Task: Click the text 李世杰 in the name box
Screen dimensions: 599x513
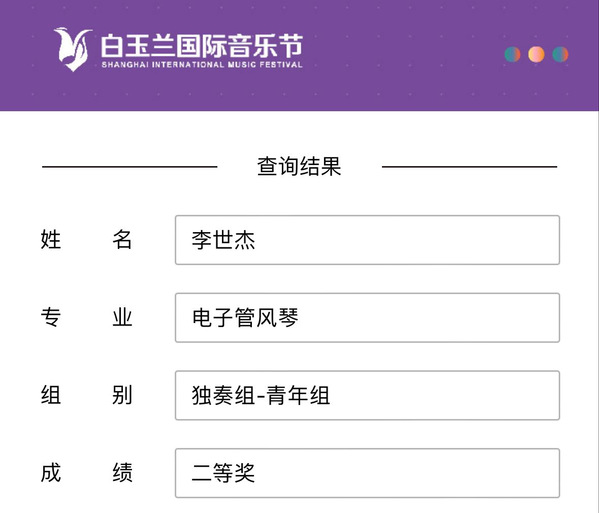Action: (x=223, y=240)
